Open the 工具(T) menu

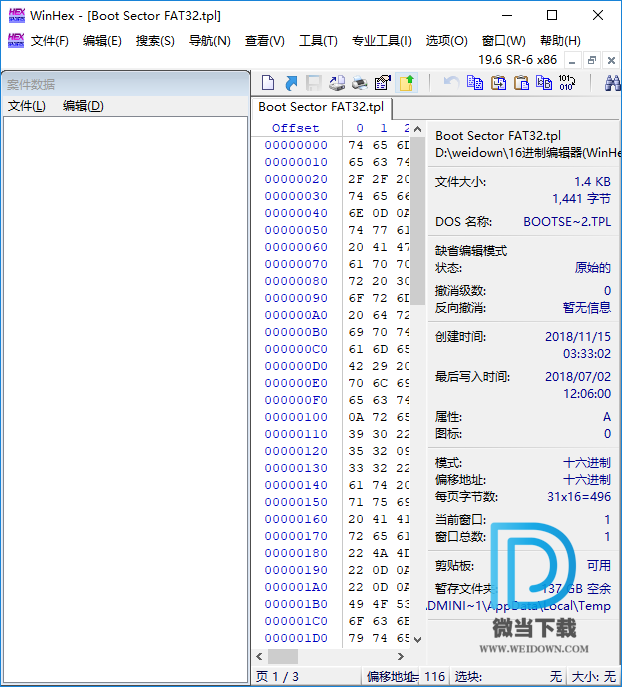pos(318,41)
